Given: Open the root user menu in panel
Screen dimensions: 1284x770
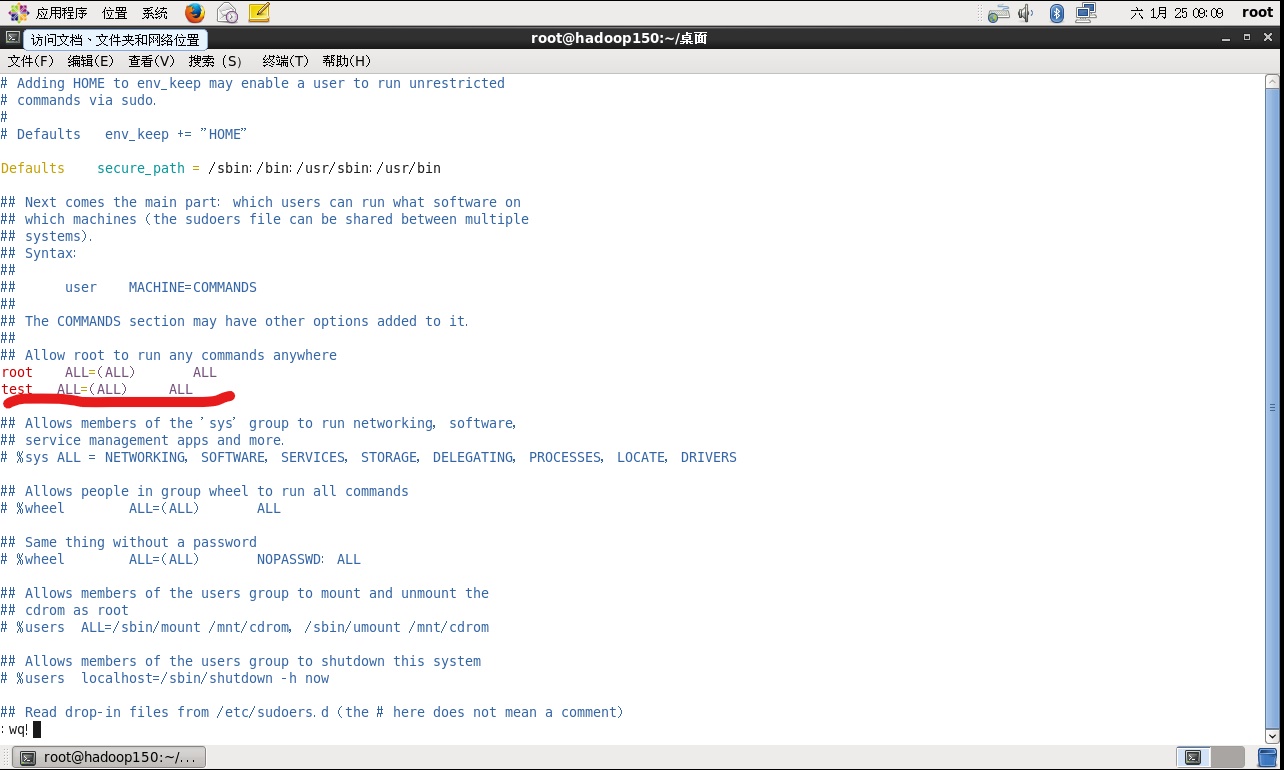Looking at the screenshot, I should click(1257, 13).
